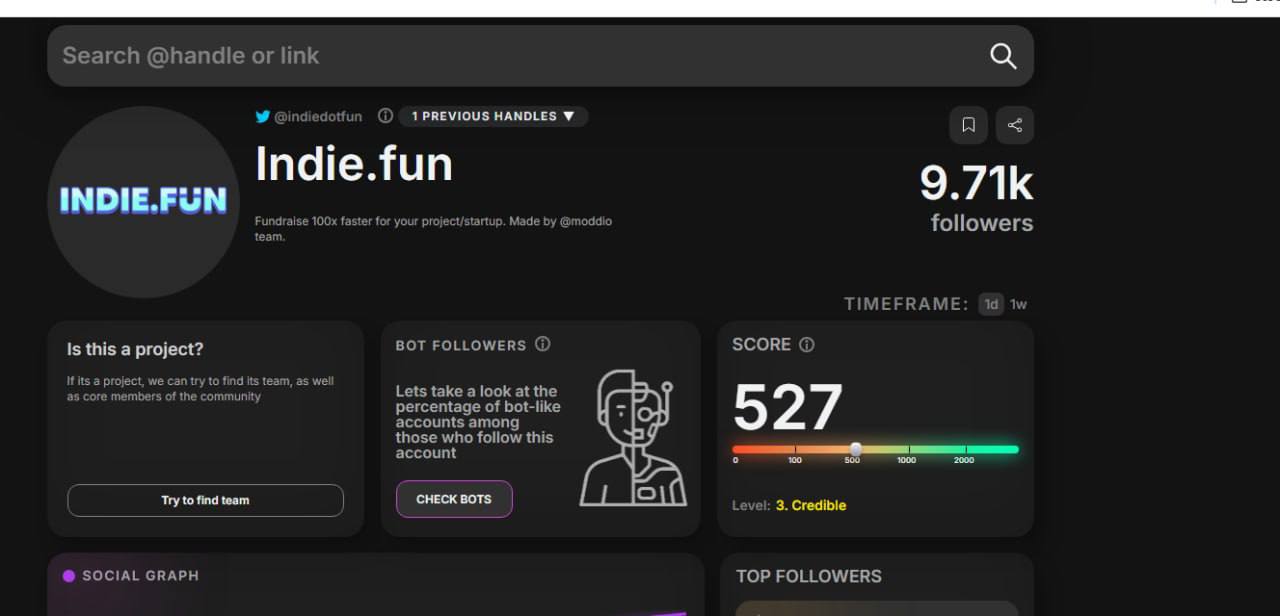Click the Top Followers heading

coord(809,576)
